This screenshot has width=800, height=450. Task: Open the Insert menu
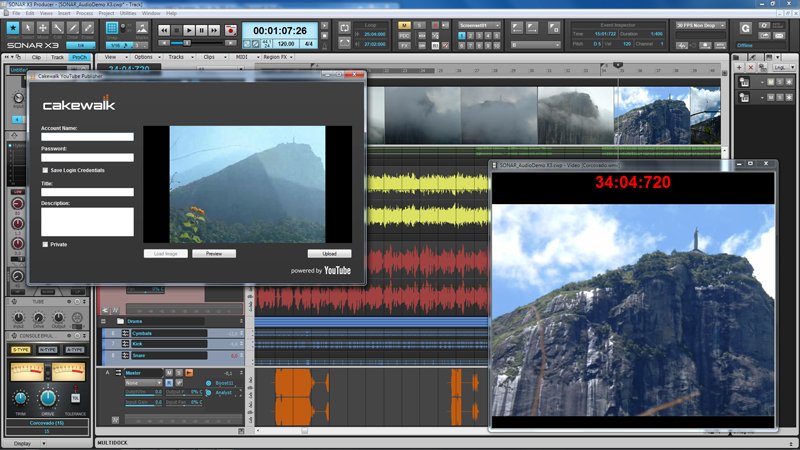64,13
